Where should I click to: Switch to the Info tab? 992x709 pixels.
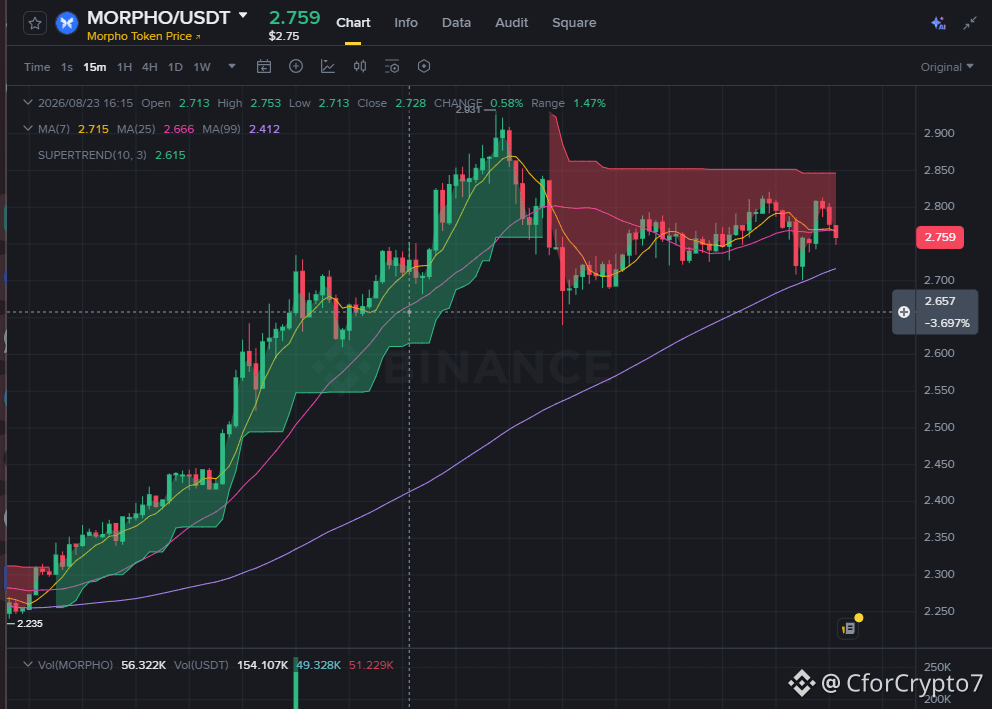pyautogui.click(x=406, y=23)
